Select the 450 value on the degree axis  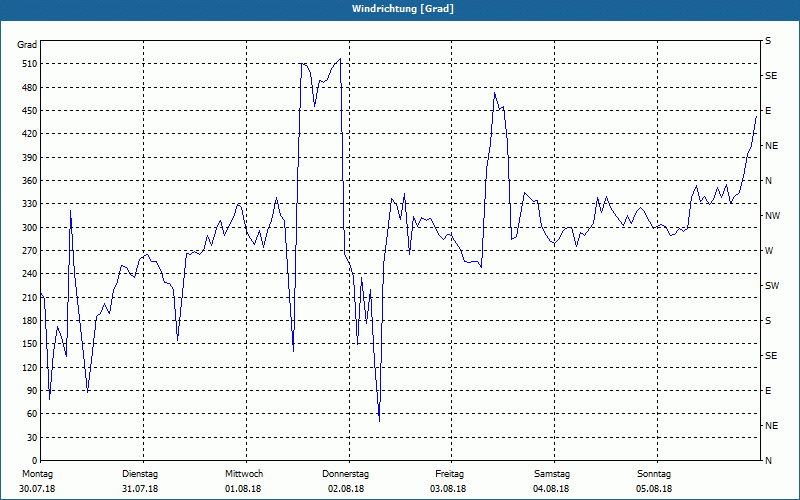30,111
